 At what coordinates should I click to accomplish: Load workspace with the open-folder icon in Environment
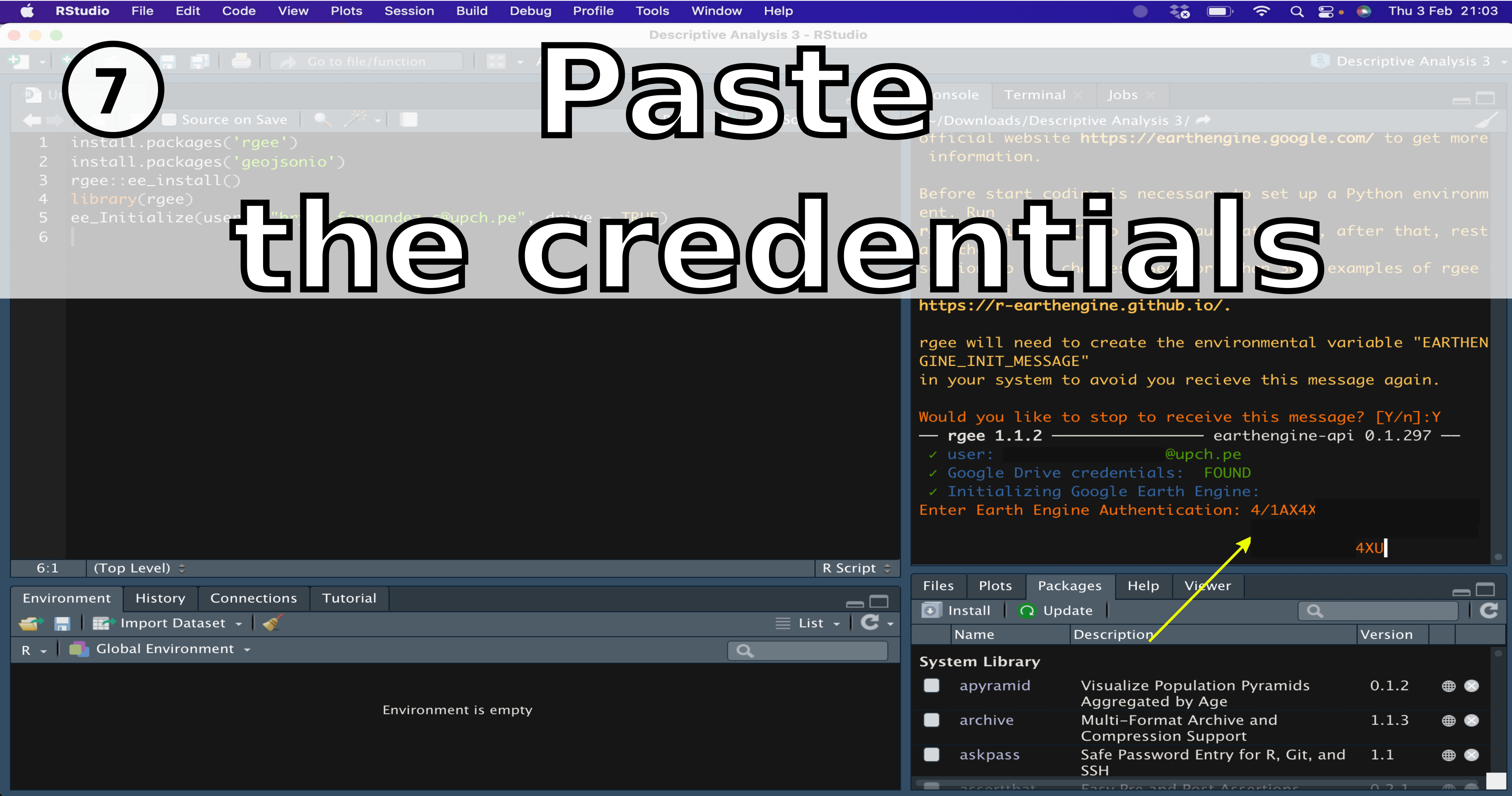pyautogui.click(x=31, y=623)
